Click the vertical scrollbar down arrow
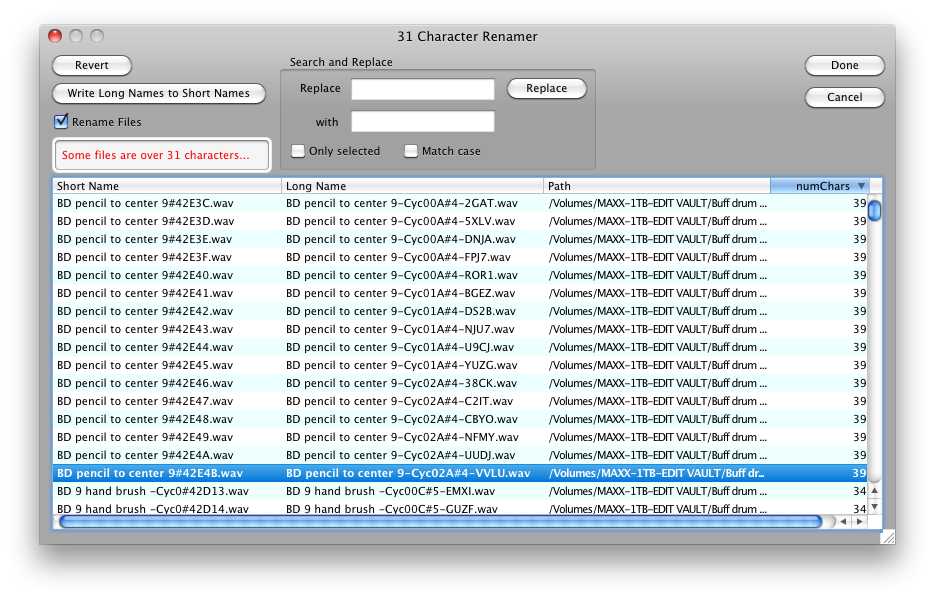 click(875, 507)
